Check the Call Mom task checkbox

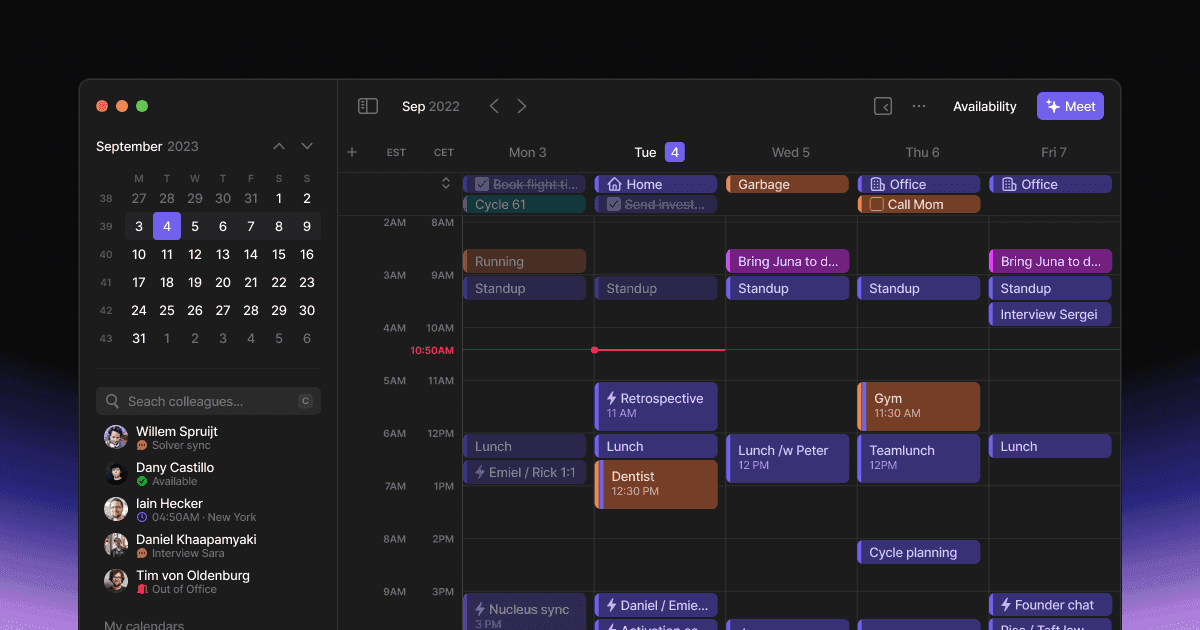click(877, 204)
